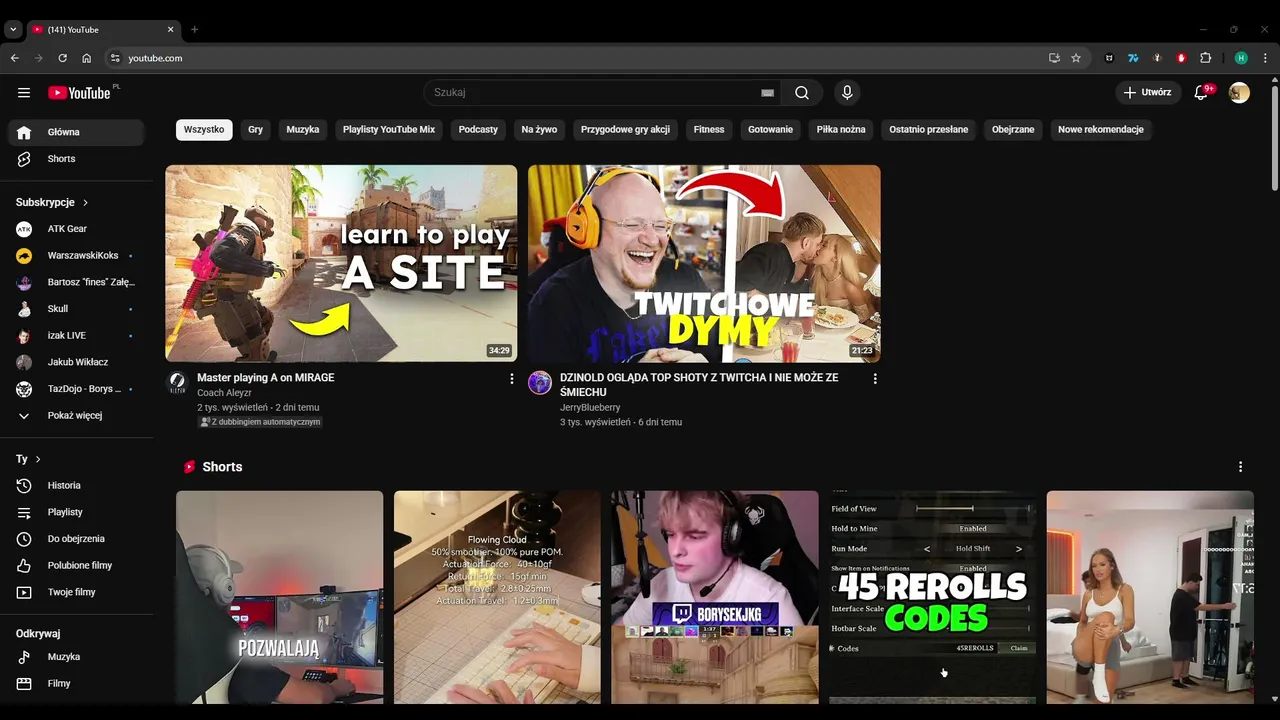Expand the Ty section
The height and width of the screenshot is (720, 1280).
pyautogui.click(x=28, y=459)
